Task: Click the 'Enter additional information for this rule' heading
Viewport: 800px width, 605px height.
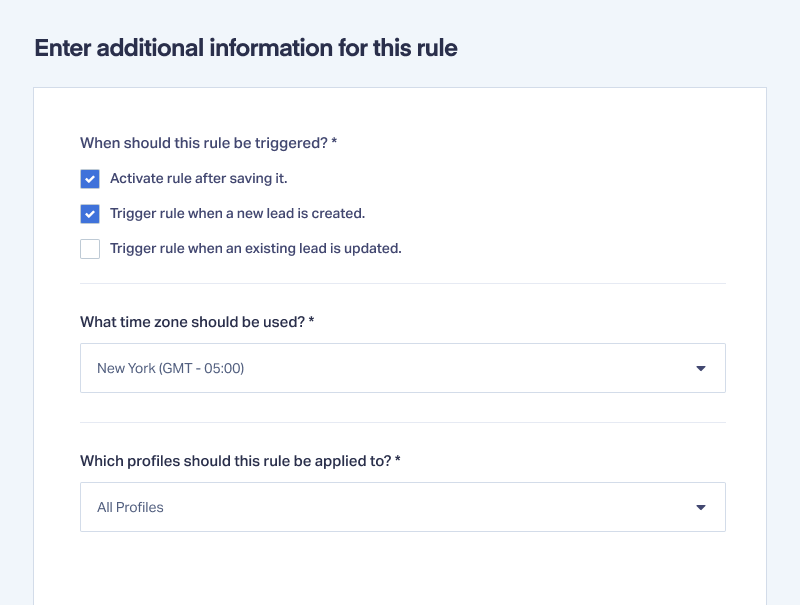Action: click(246, 48)
